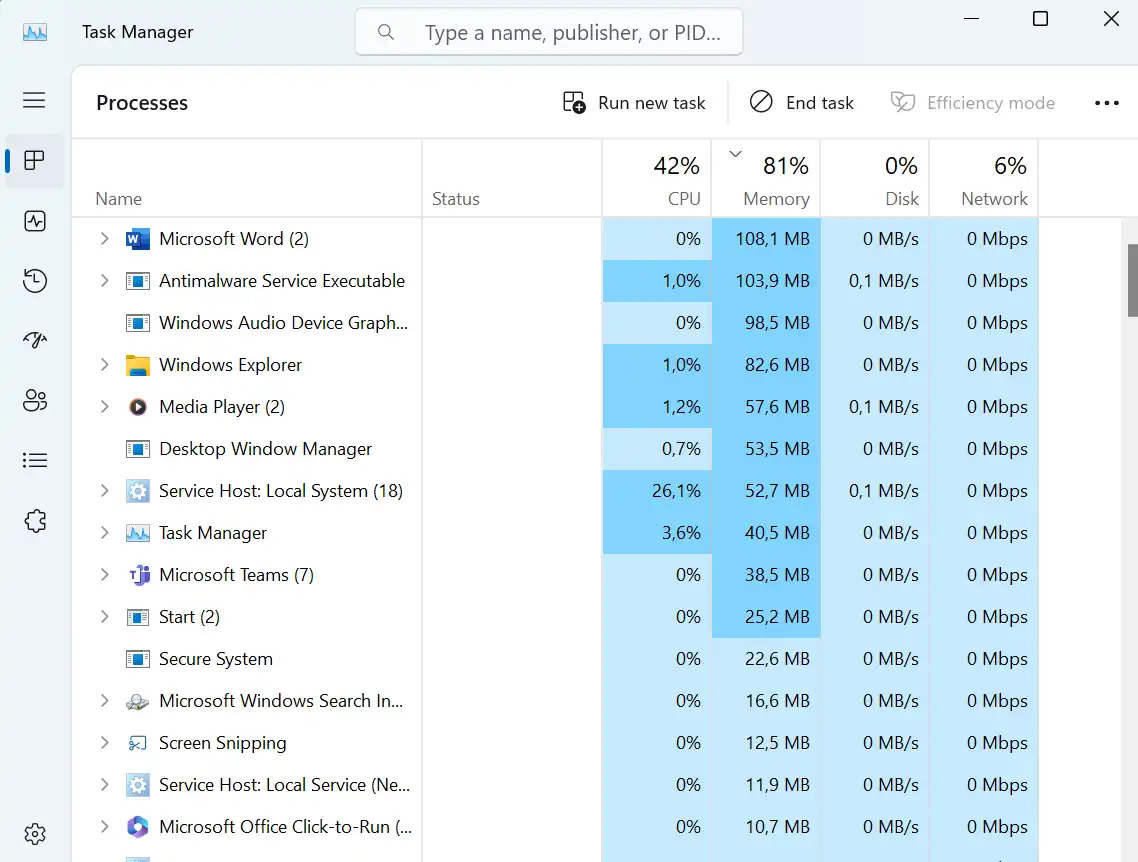Click the Start (2) process name
This screenshot has height=862, width=1138.
[189, 617]
